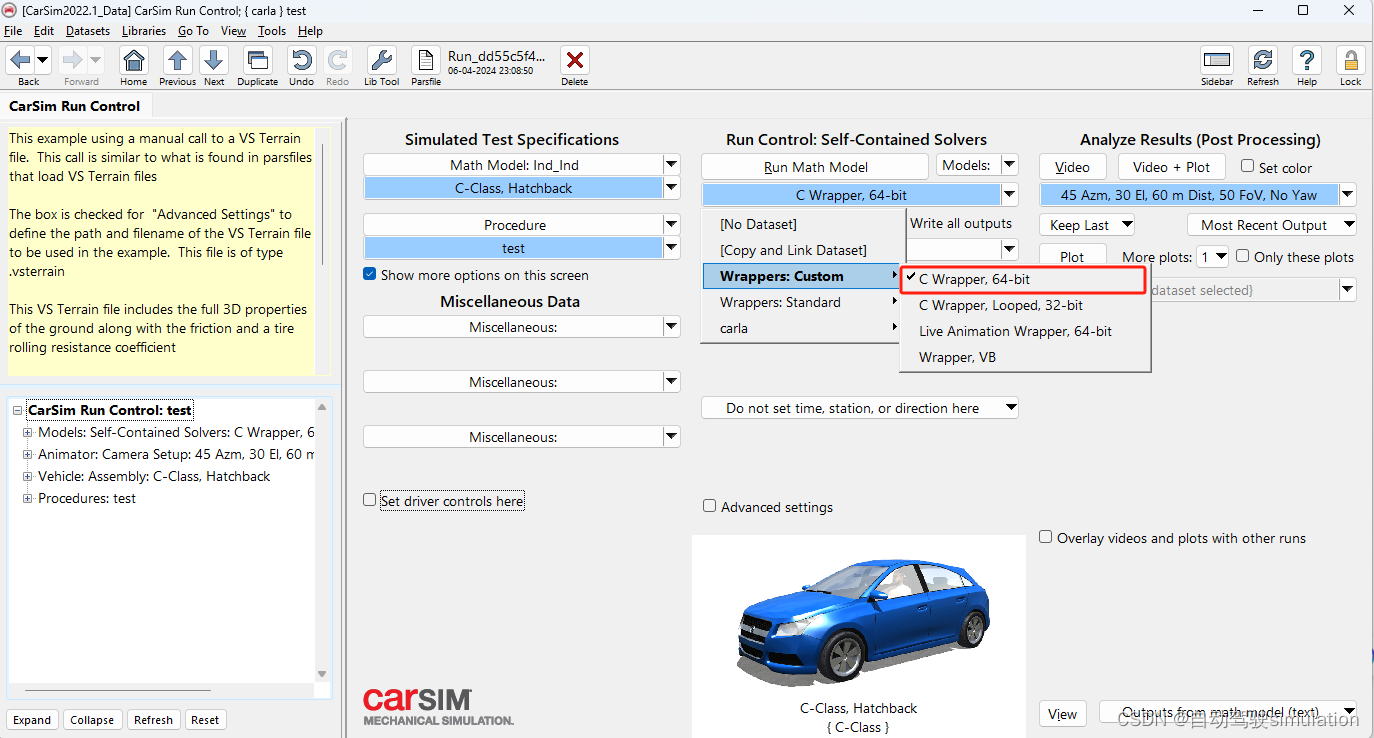Click the Run Math Model button
1374x738 pixels.
[x=815, y=167]
